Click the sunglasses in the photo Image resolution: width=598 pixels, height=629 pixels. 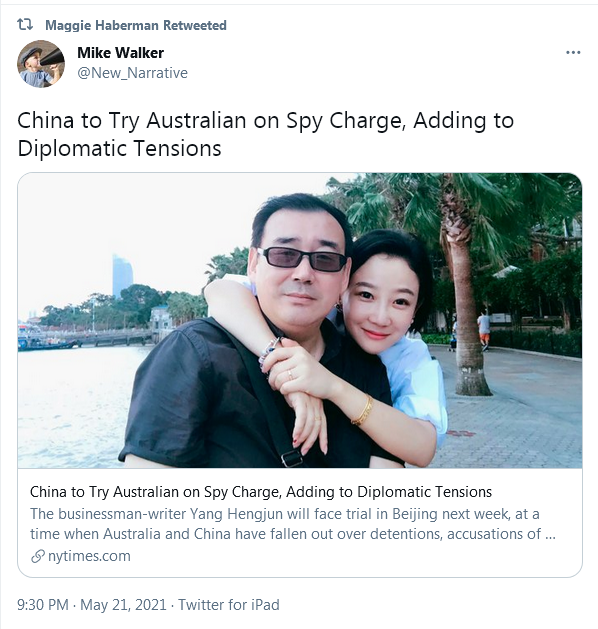303,259
